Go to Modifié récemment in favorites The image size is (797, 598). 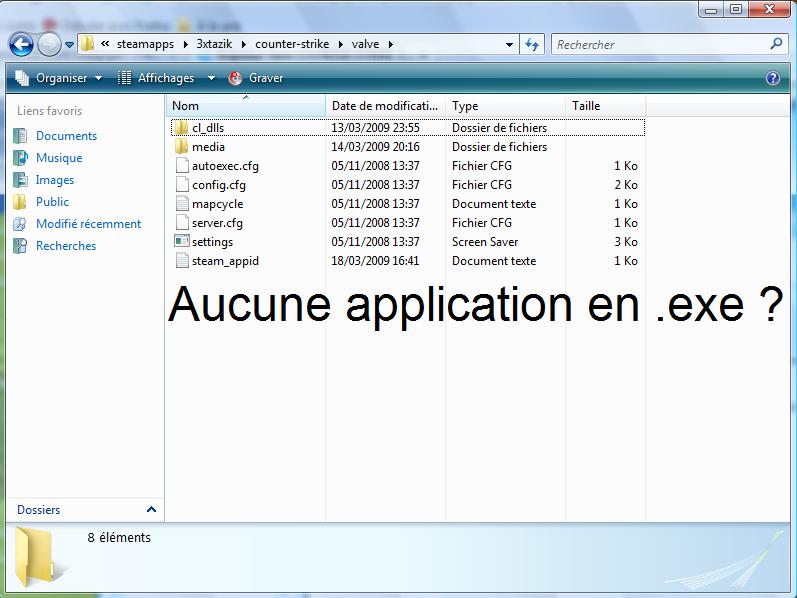pyautogui.click(x=88, y=224)
